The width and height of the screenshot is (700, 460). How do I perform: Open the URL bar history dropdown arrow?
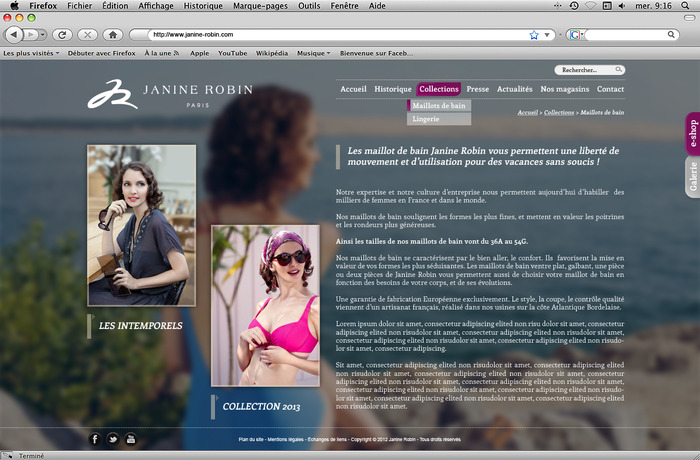tap(547, 35)
